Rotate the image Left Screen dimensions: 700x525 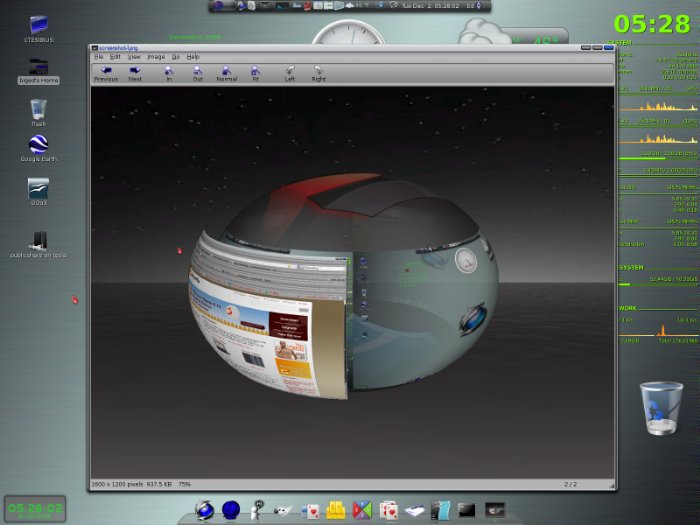pyautogui.click(x=290, y=73)
